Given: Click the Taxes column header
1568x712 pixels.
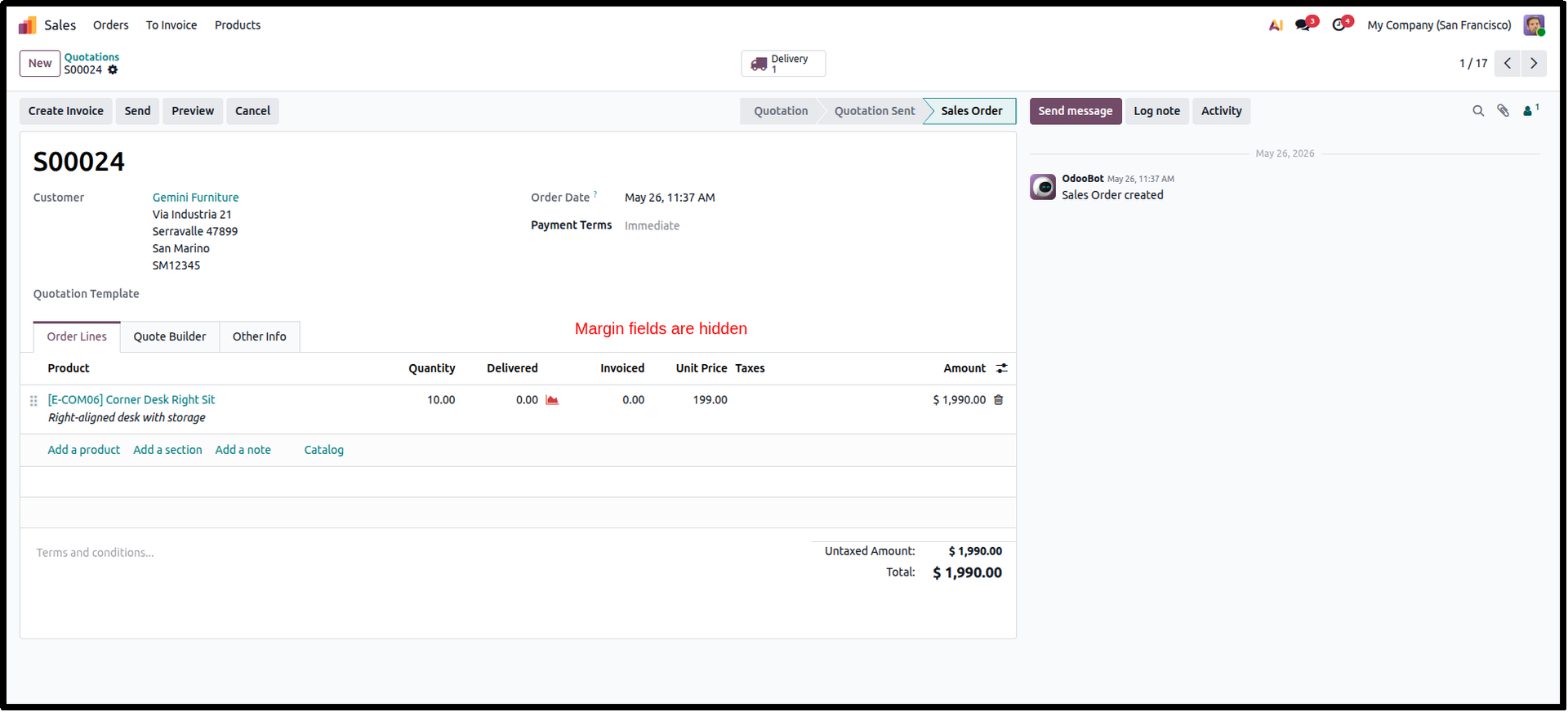Looking at the screenshot, I should pos(750,369).
